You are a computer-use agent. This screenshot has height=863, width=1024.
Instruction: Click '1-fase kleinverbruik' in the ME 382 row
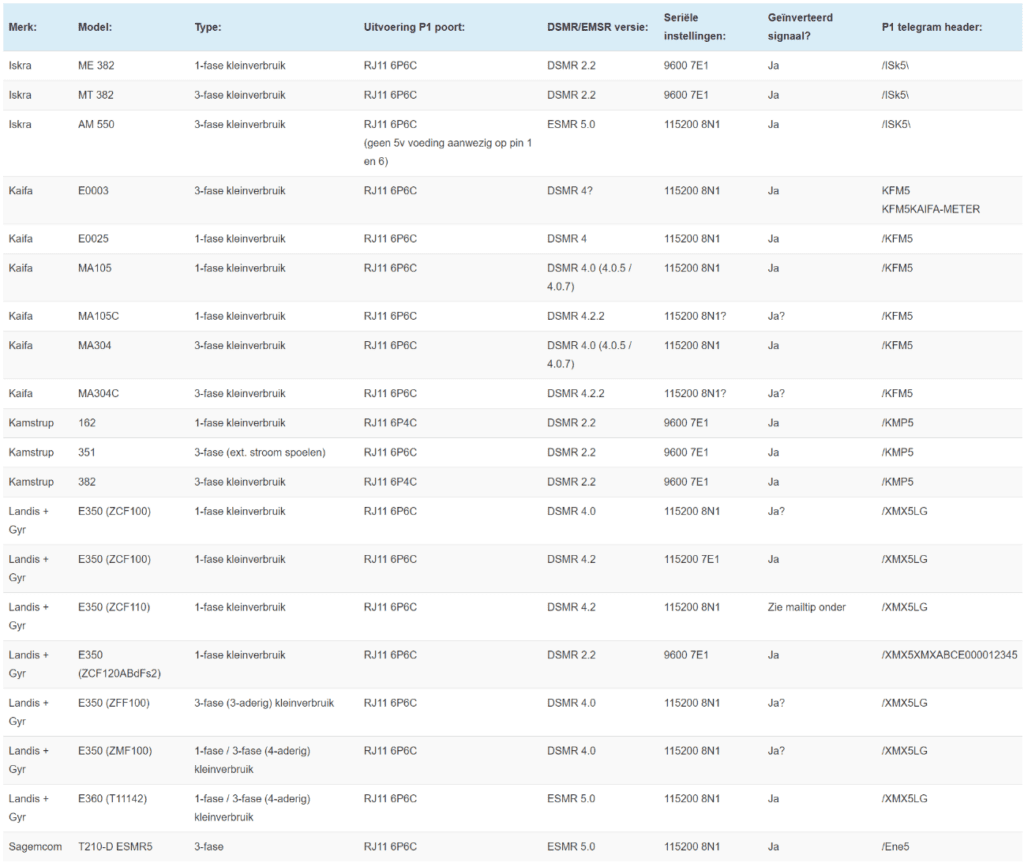(240, 65)
